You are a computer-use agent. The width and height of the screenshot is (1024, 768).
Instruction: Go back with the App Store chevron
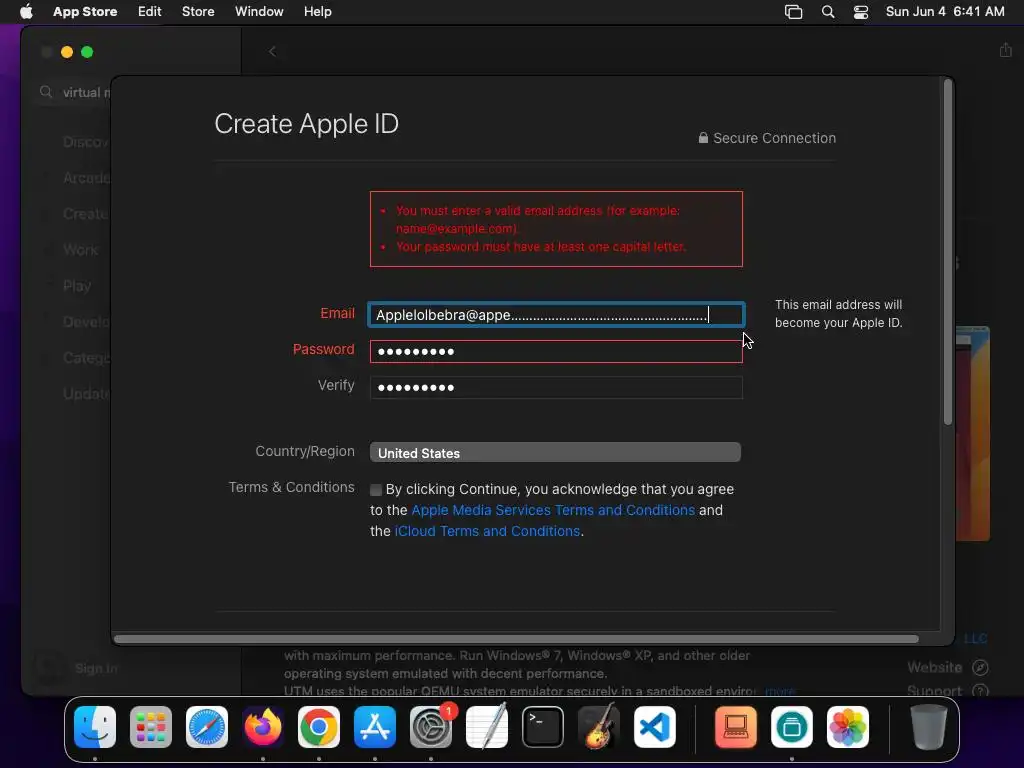pos(272,52)
